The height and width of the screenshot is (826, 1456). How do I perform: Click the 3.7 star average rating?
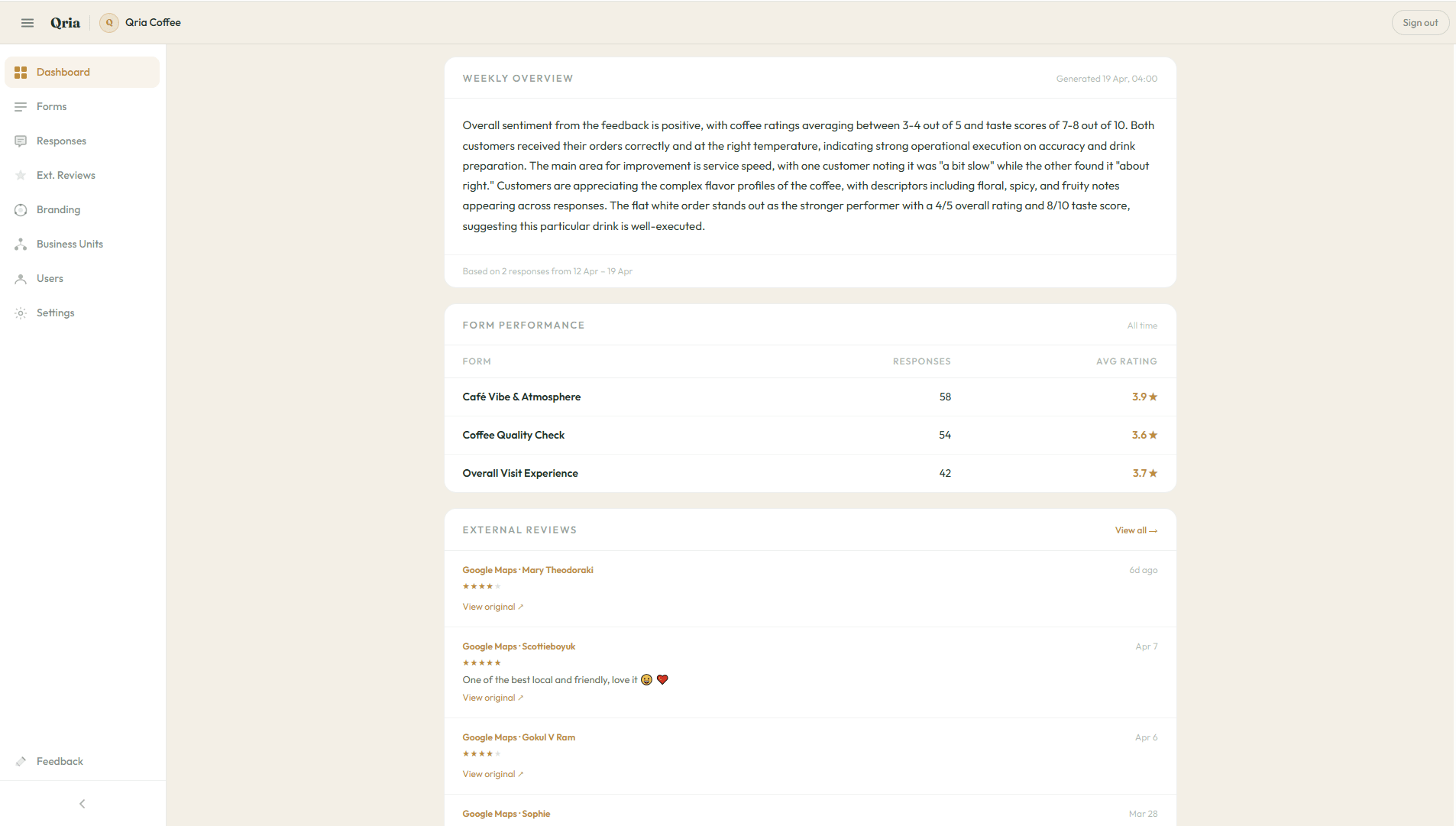[x=1144, y=474]
